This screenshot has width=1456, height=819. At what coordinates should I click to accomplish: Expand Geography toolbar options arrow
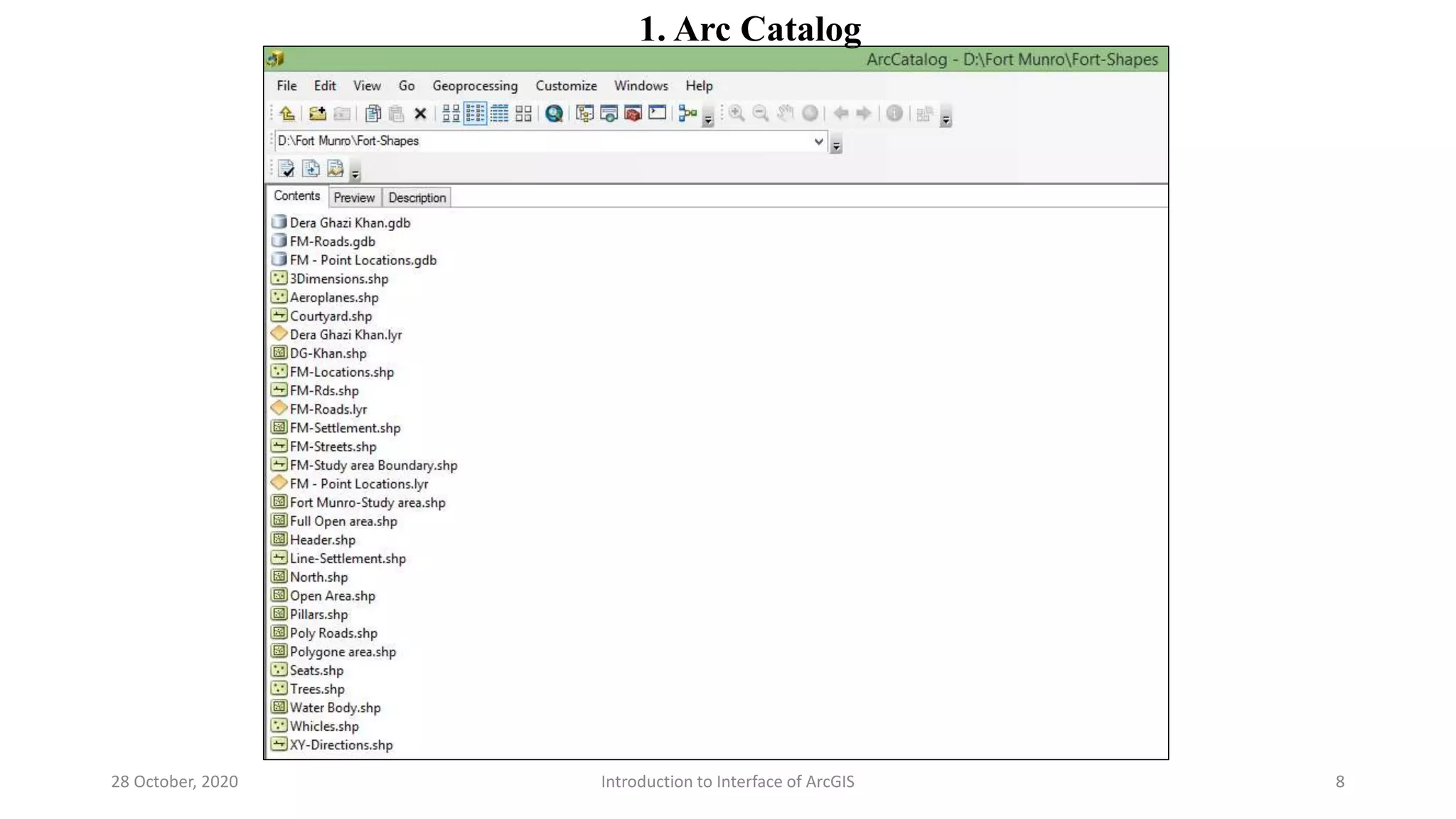pos(946,117)
